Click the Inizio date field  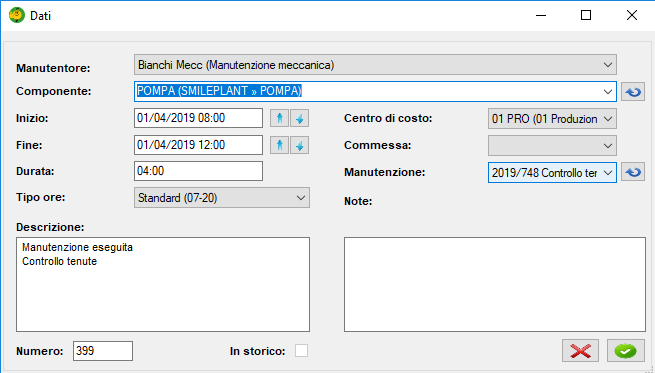coord(198,118)
